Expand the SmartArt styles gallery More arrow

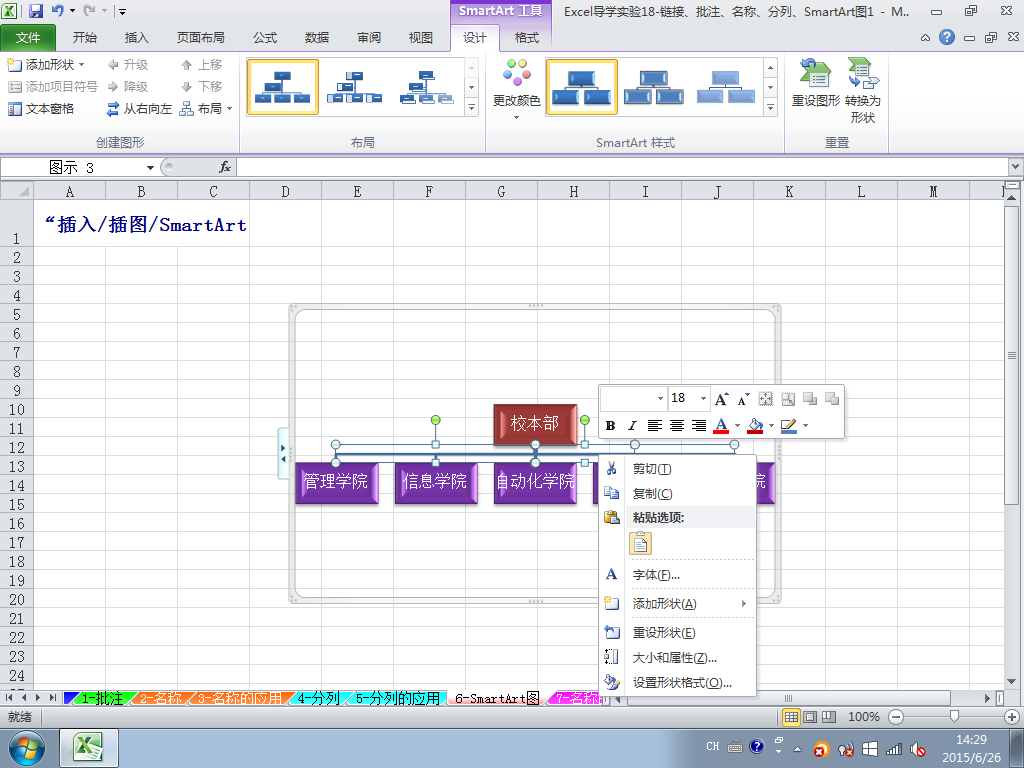pyautogui.click(x=771, y=108)
